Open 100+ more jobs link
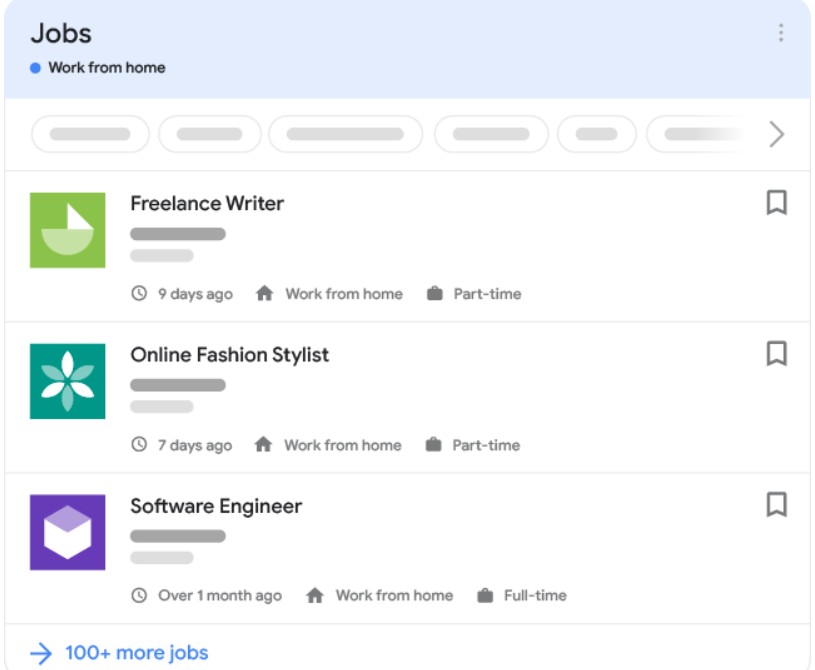The image size is (815, 670). tap(137, 652)
